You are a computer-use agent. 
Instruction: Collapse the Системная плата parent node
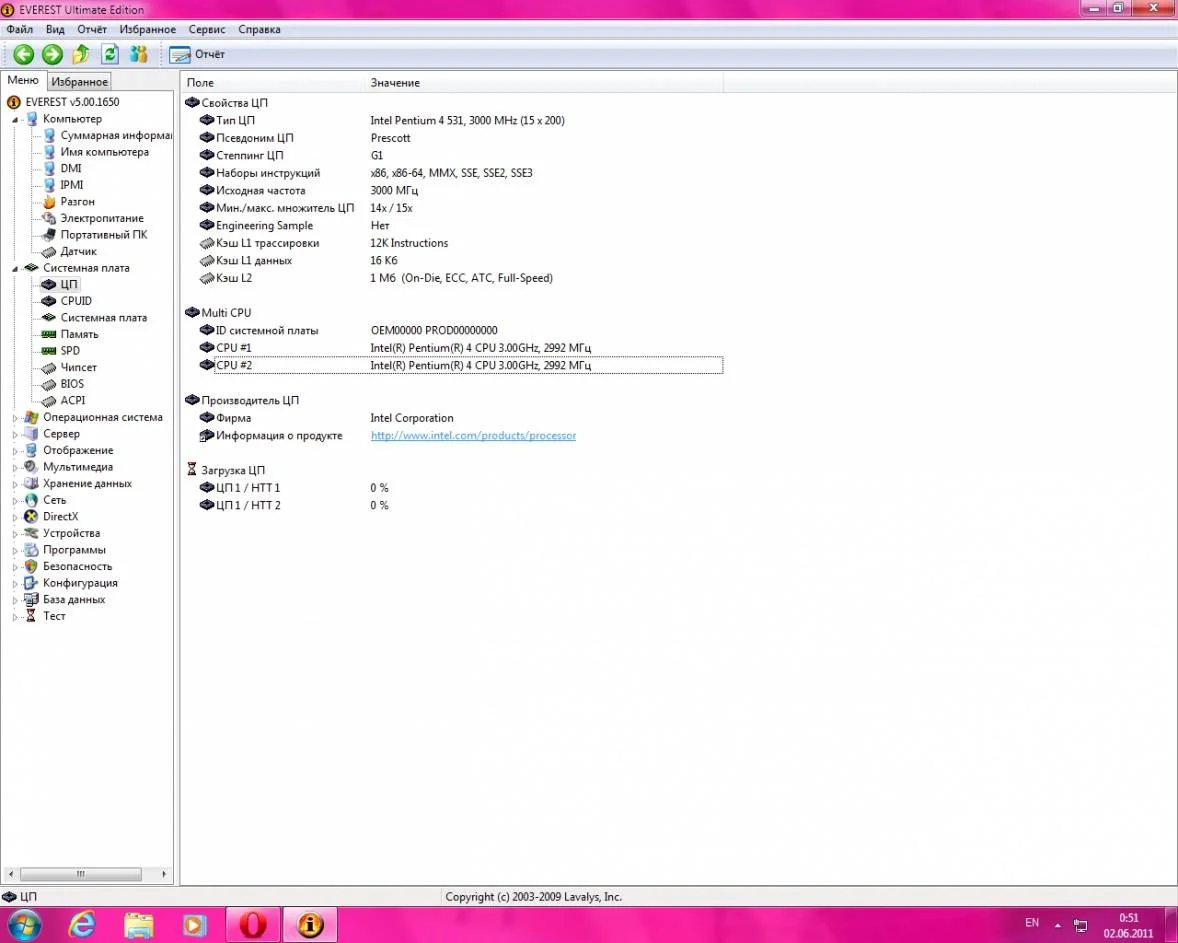pos(14,268)
